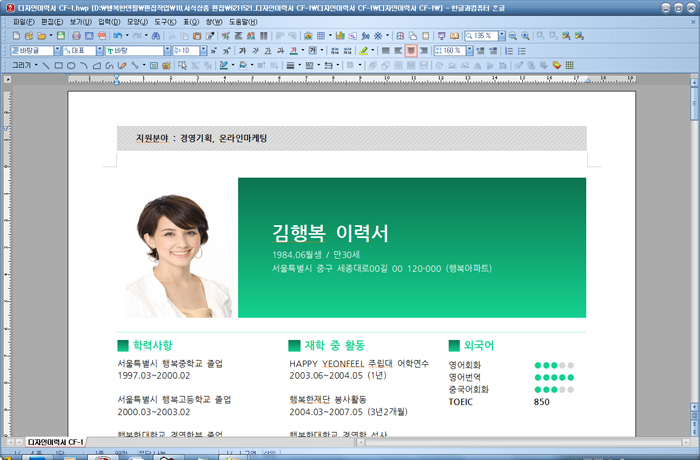Select the Line drawing tool

click(x=46, y=66)
